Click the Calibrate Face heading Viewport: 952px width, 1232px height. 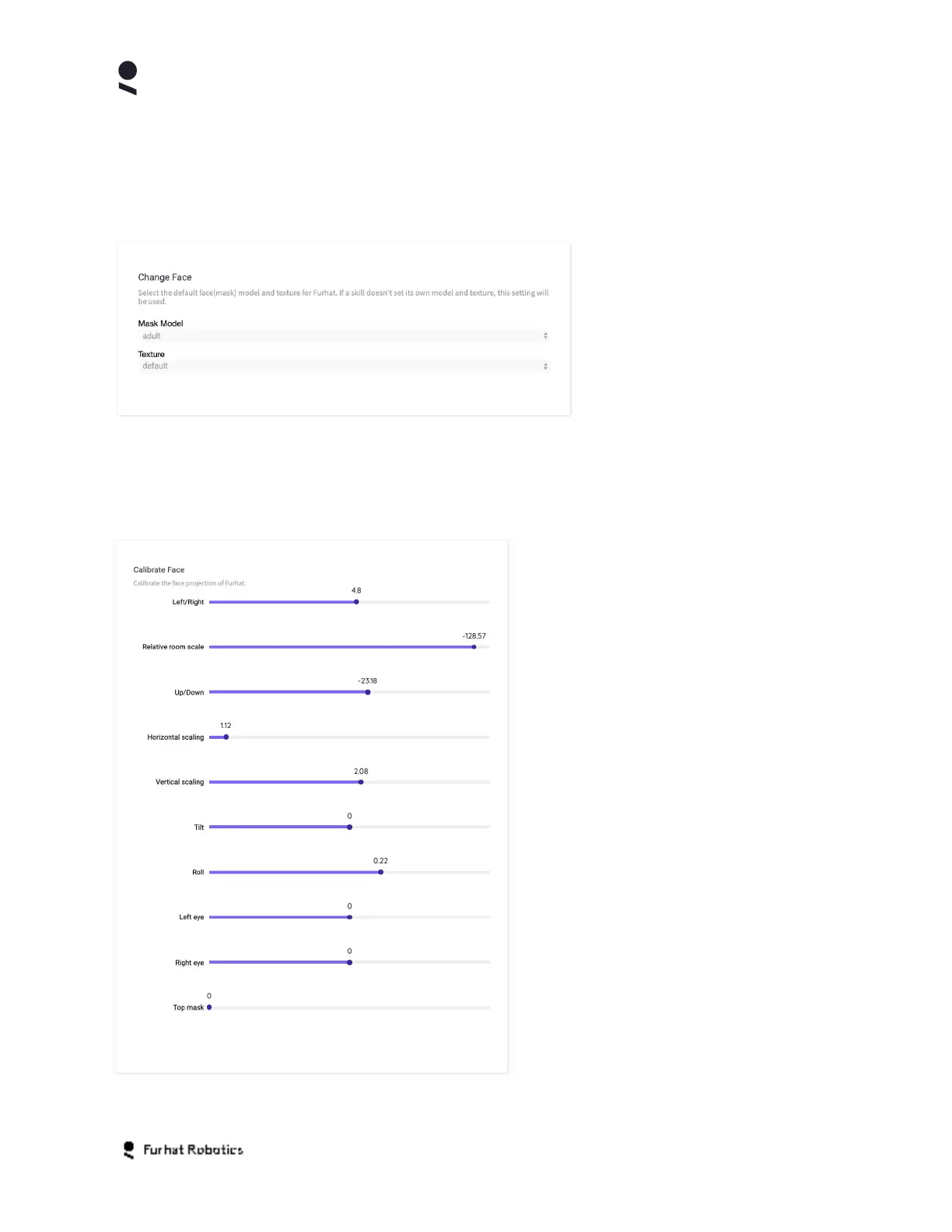[x=159, y=570]
